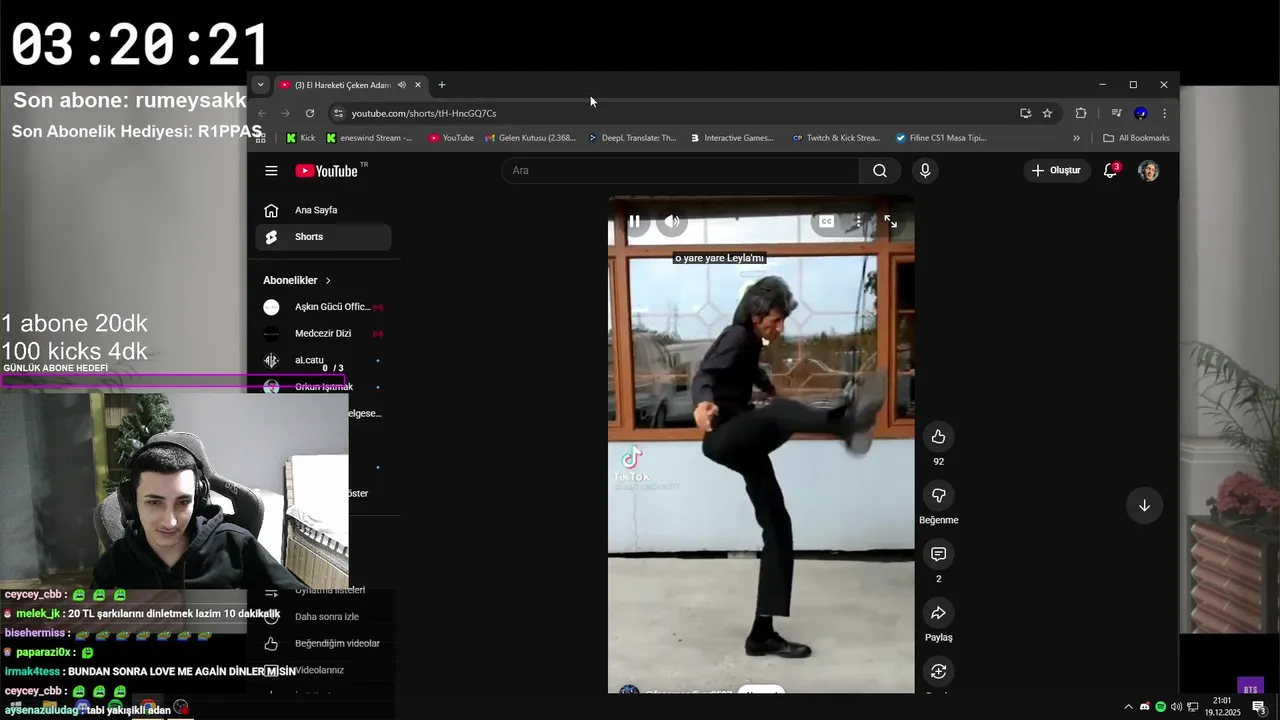Expand the Abonelikler section
Viewport: 1280px width, 720px height.
297,280
